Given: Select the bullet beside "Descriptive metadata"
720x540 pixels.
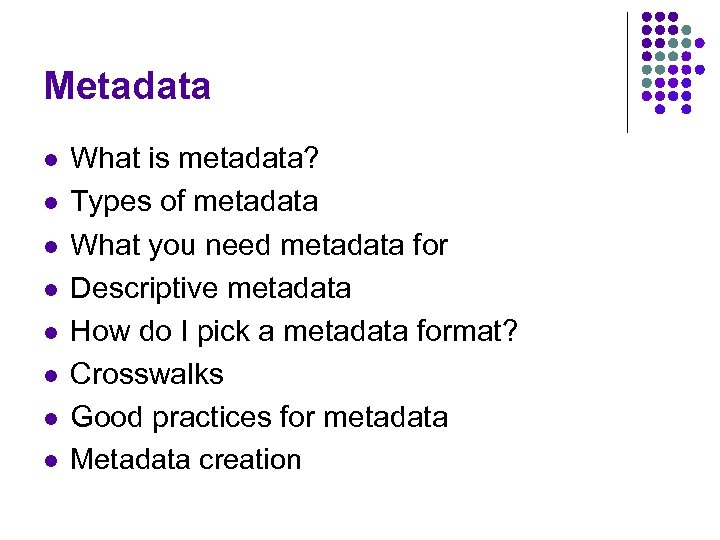Looking at the screenshot, I should pos(51,289).
